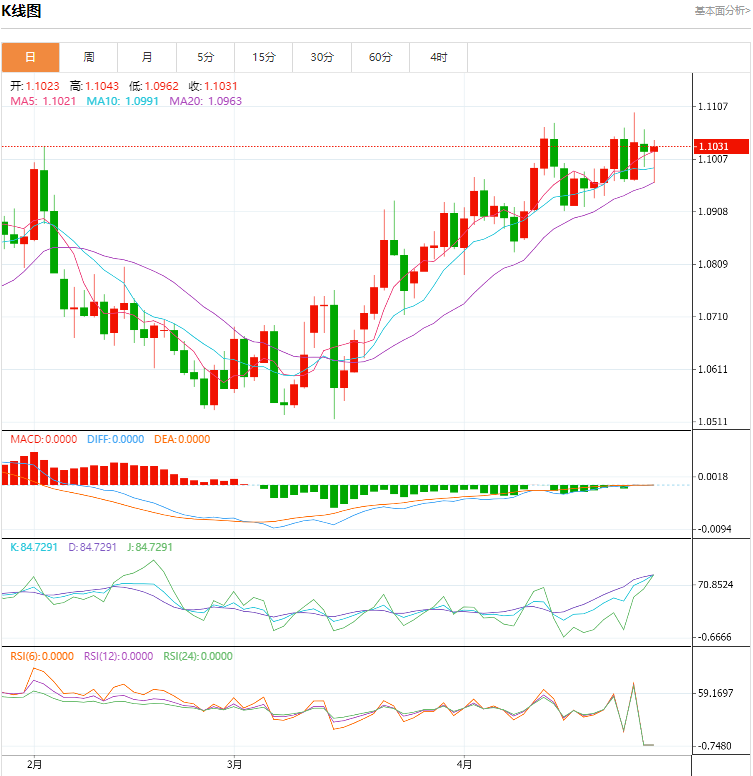Click the red 1.1031 current price label
Viewport: 753px width, 776px height.
(x=721, y=146)
